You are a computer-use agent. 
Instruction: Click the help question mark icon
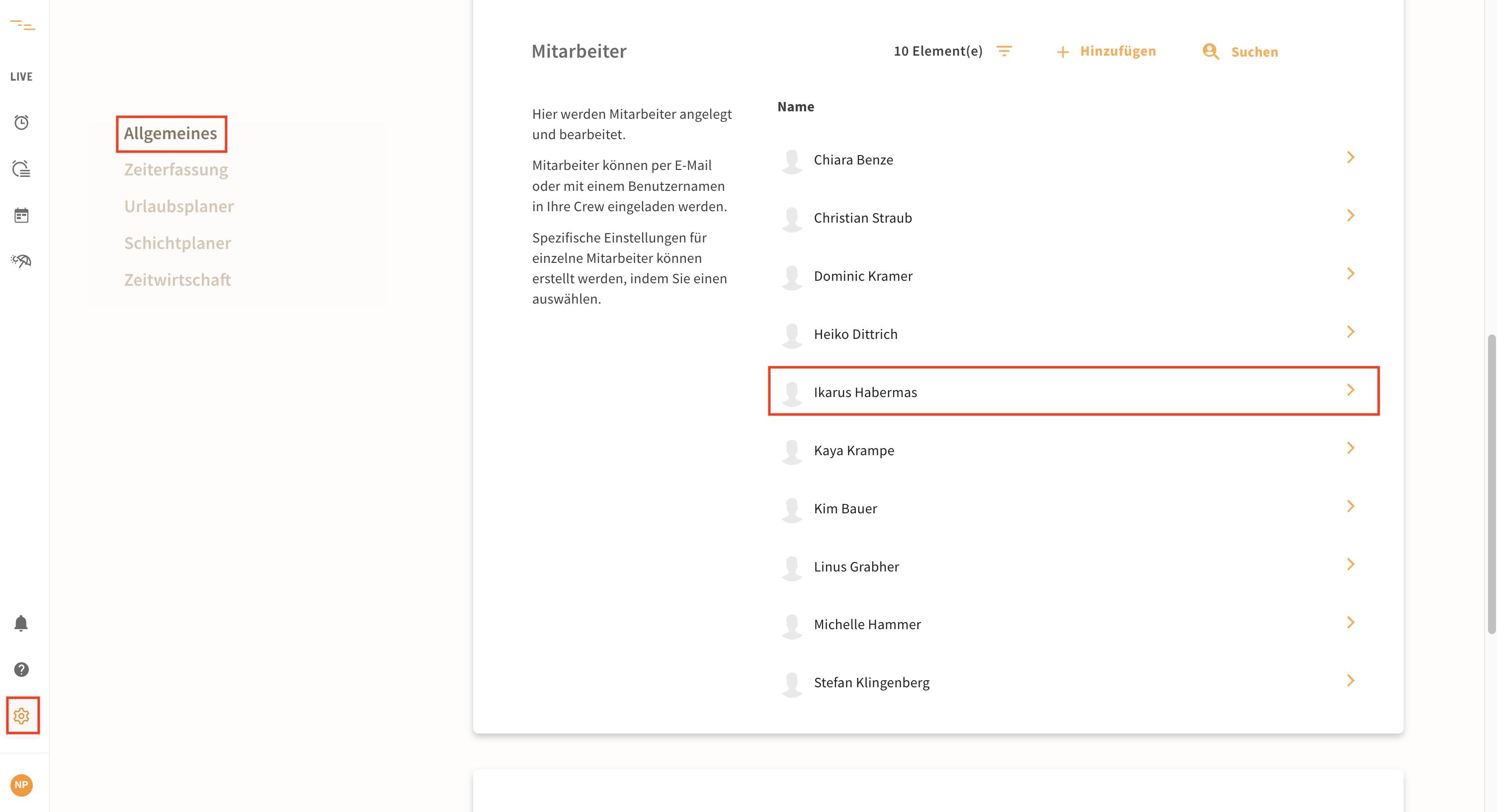point(21,669)
